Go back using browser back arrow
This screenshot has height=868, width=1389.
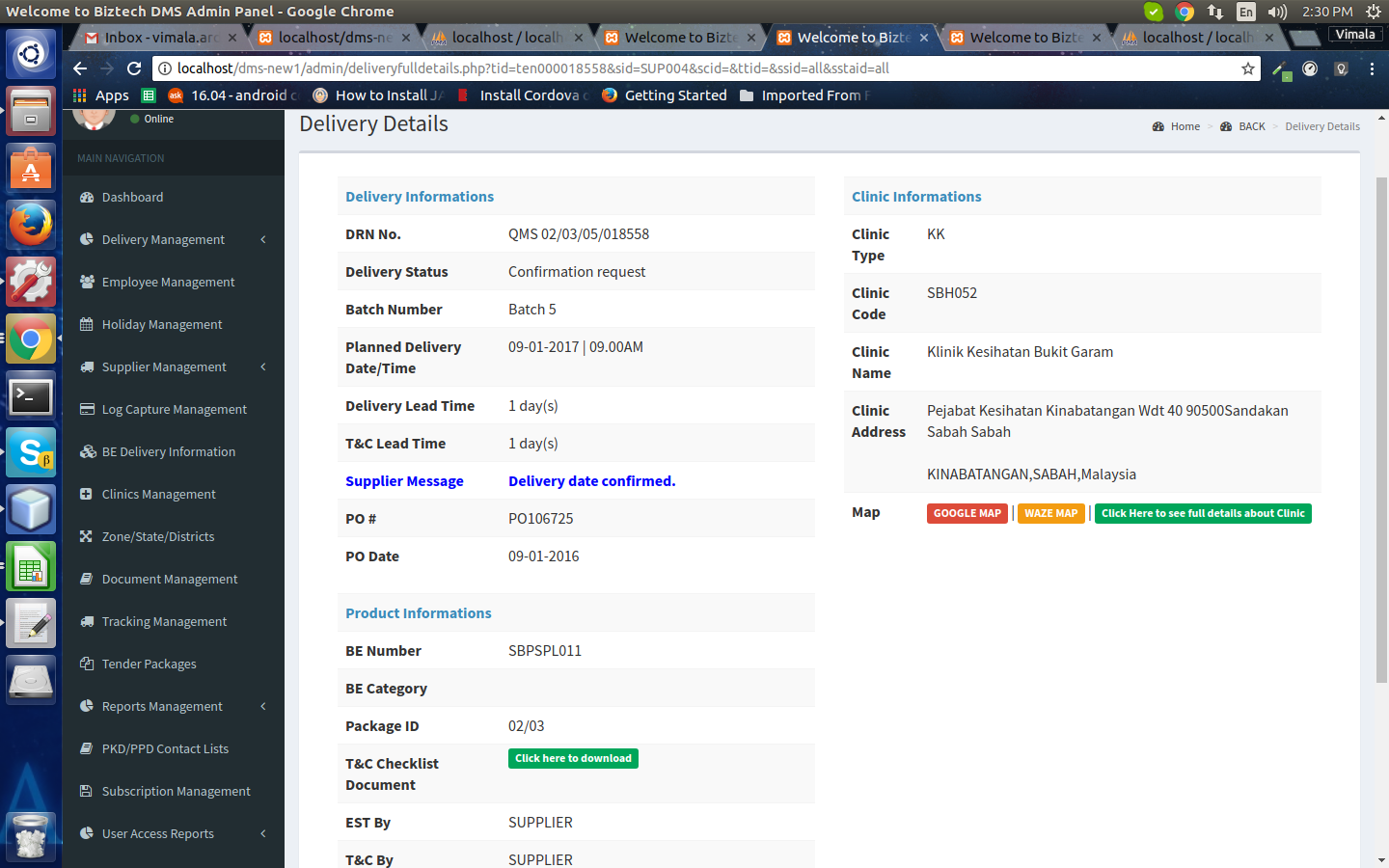(80, 68)
